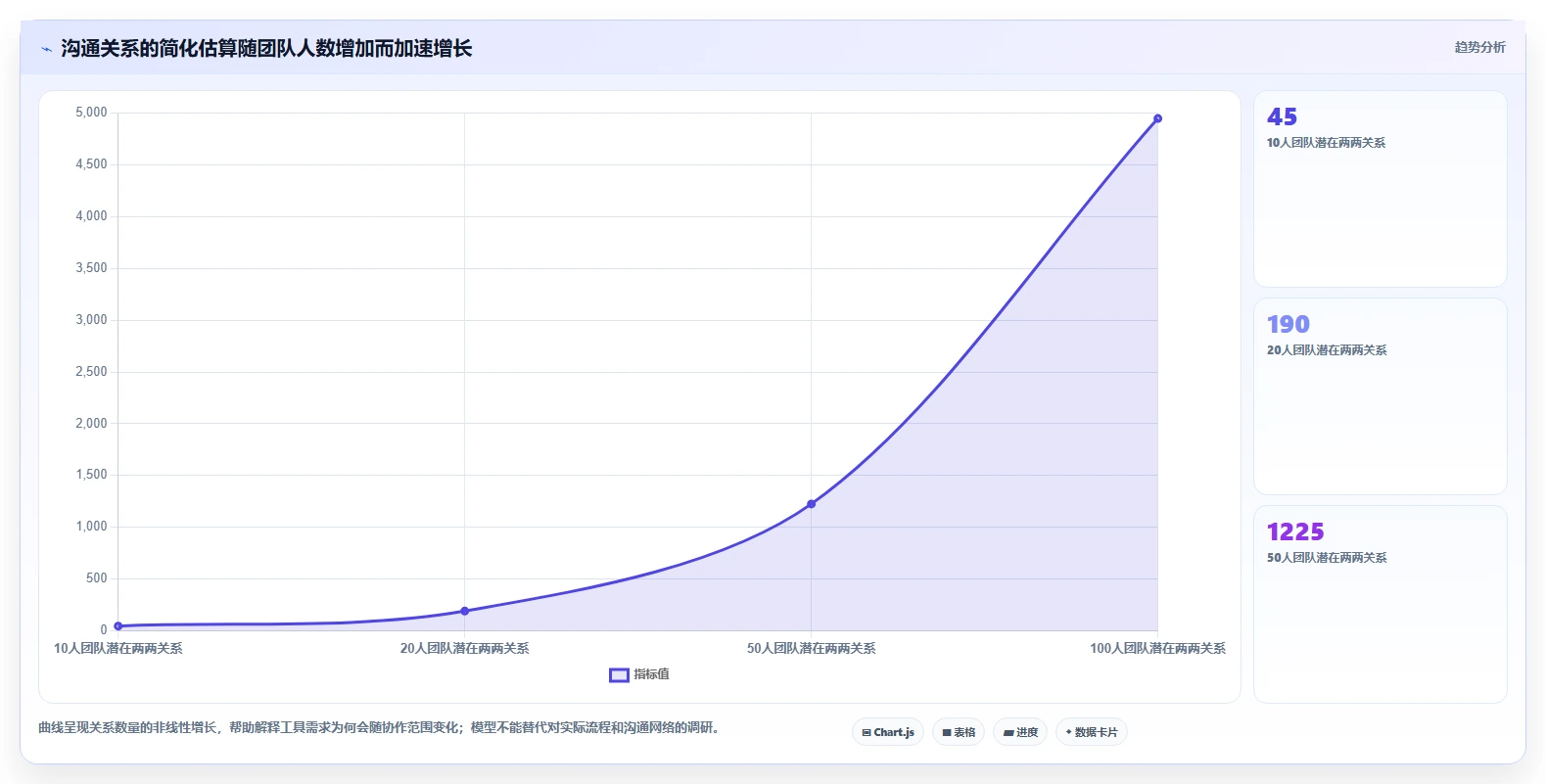Image resolution: width=1546 pixels, height=784 pixels.
Task: Click the footnote text starting with 曲线呈现关系数量
Action: tap(381, 727)
